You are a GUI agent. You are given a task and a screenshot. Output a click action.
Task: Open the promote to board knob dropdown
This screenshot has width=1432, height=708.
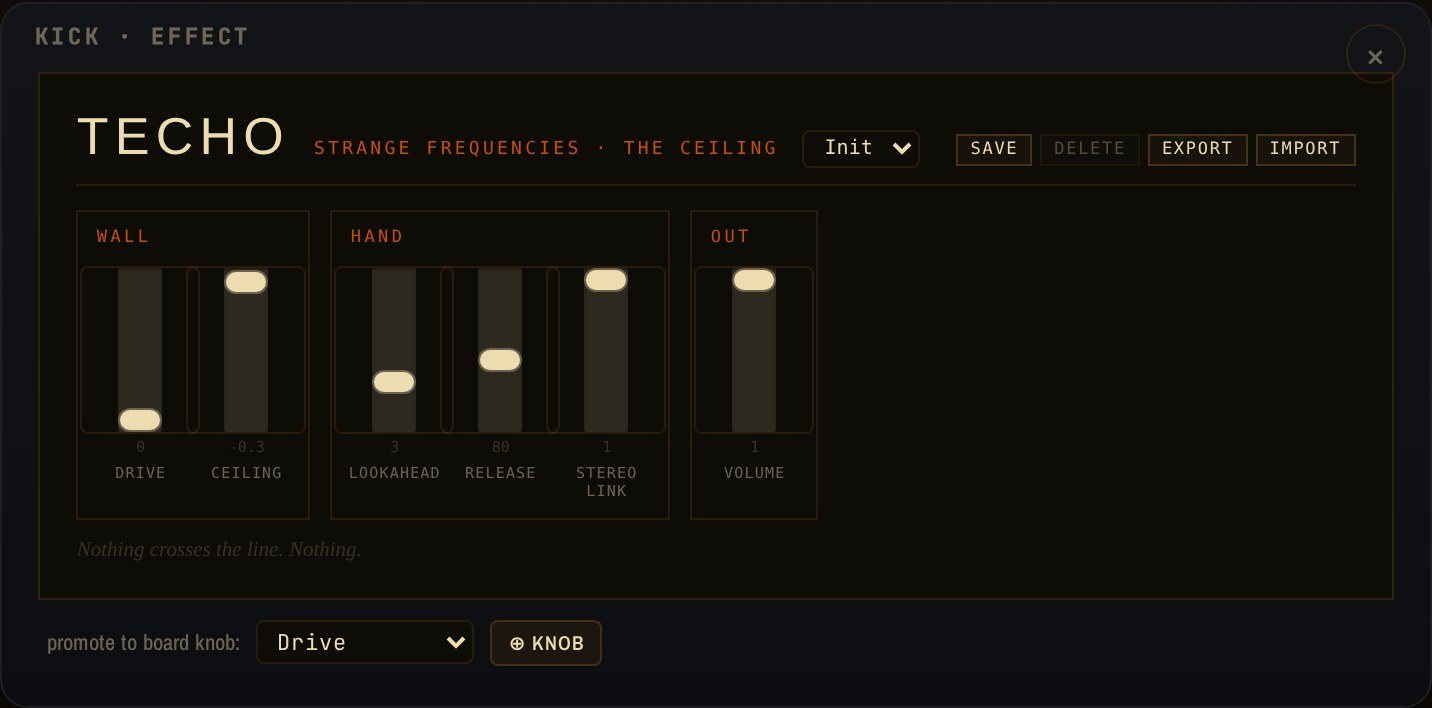coord(365,642)
